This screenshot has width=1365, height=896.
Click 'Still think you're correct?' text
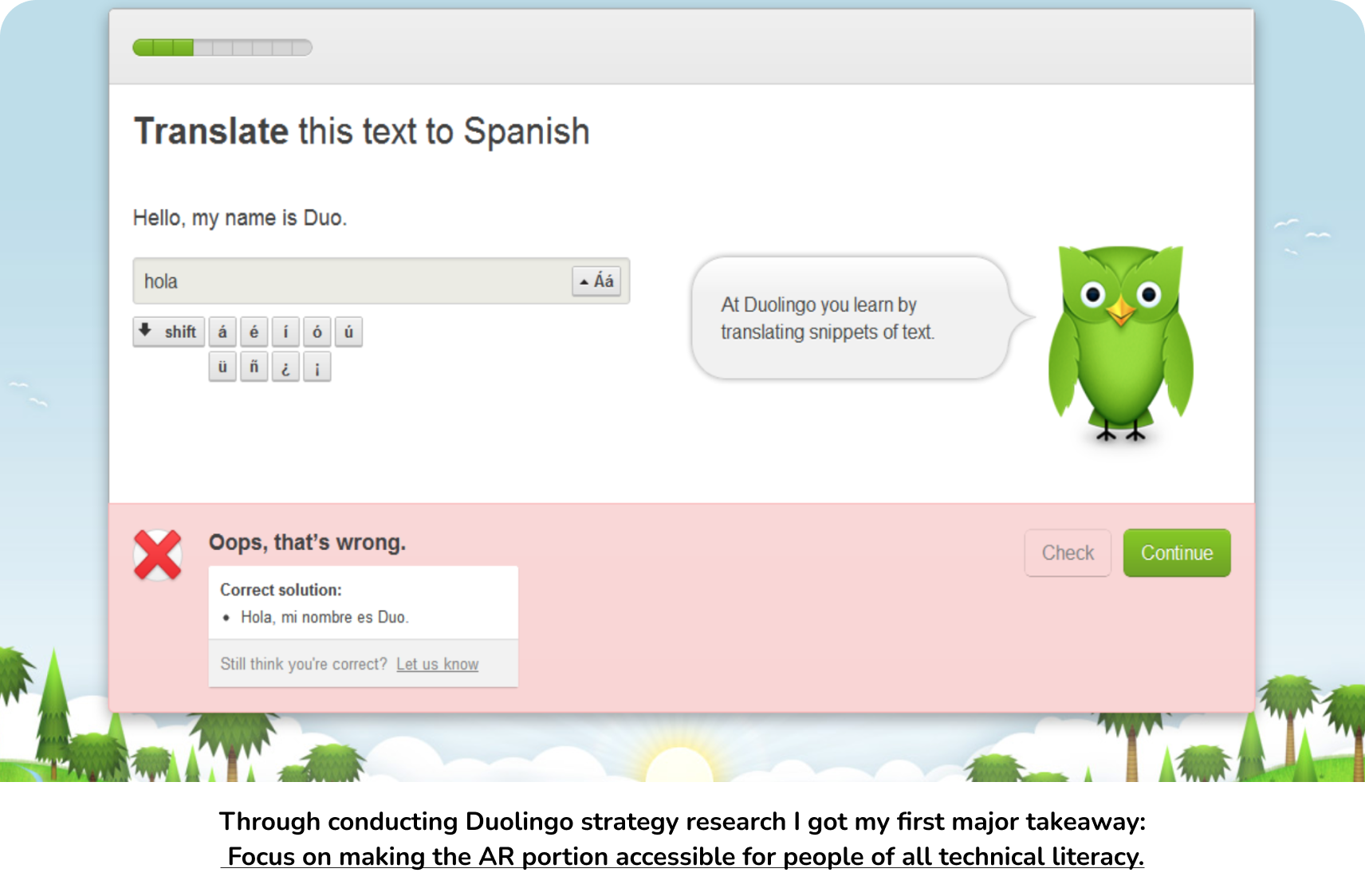(304, 664)
